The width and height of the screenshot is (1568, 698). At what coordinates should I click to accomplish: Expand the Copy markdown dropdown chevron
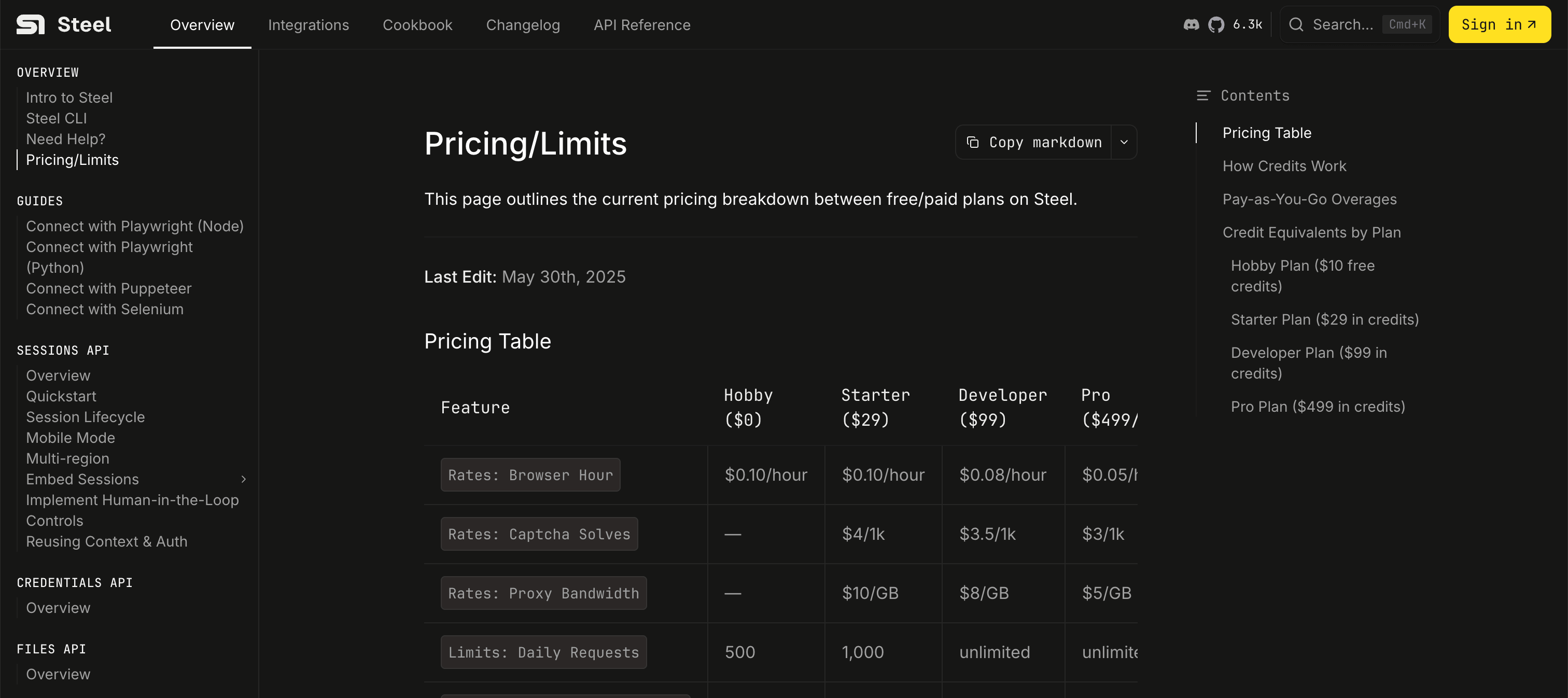(x=1124, y=142)
